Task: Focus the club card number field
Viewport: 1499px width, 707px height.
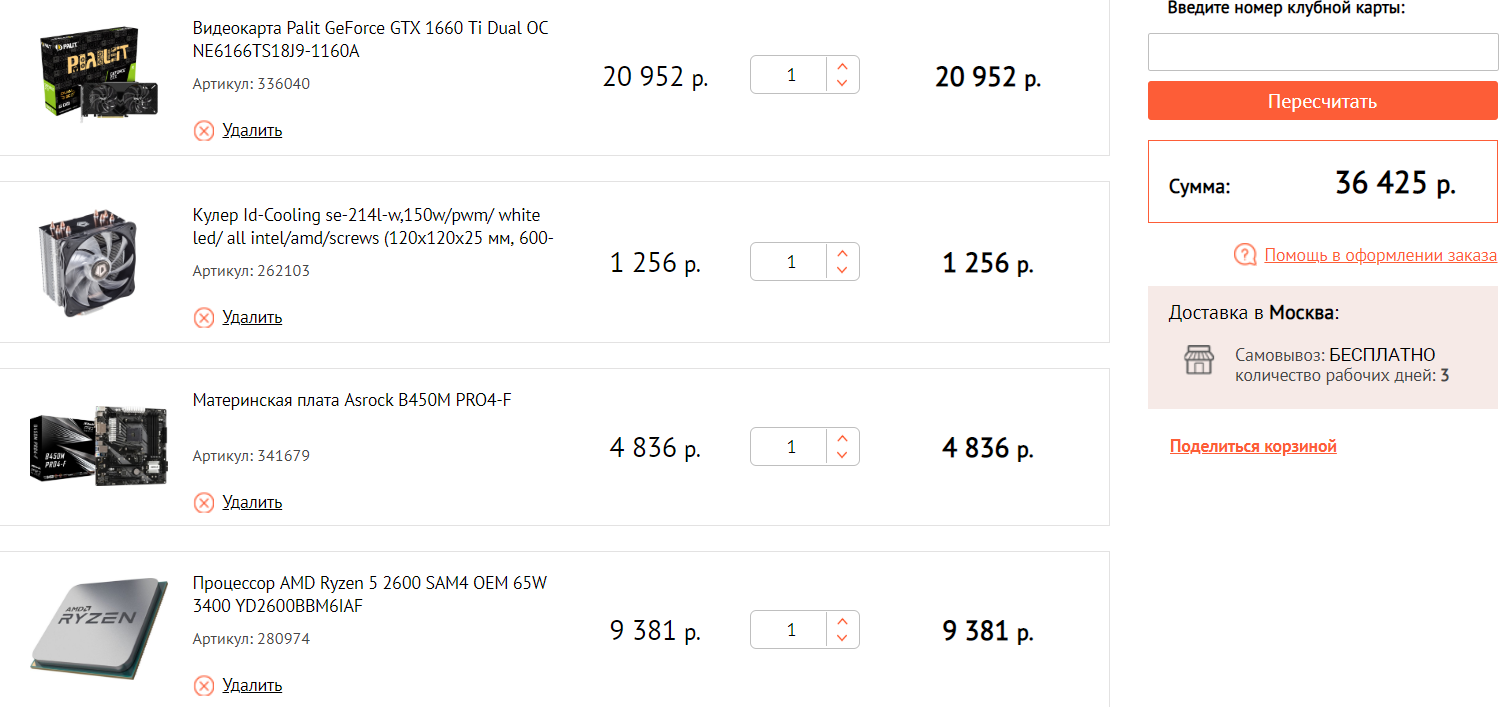Action: 1322,52
